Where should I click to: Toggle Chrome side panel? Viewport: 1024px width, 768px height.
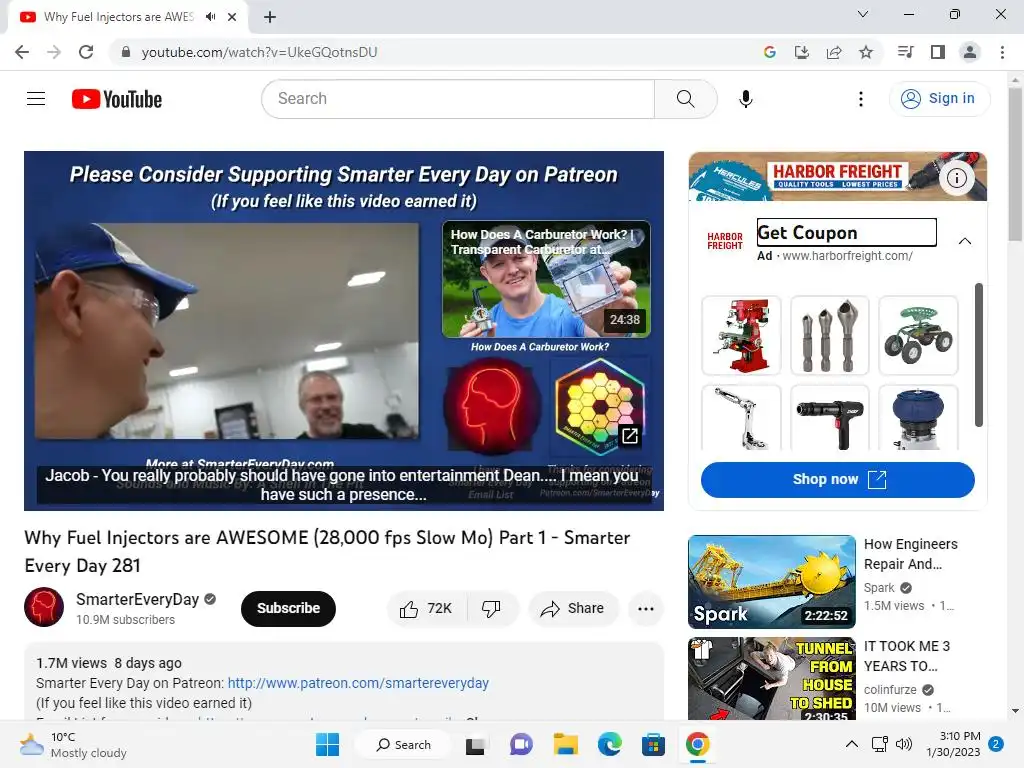pos(937,52)
